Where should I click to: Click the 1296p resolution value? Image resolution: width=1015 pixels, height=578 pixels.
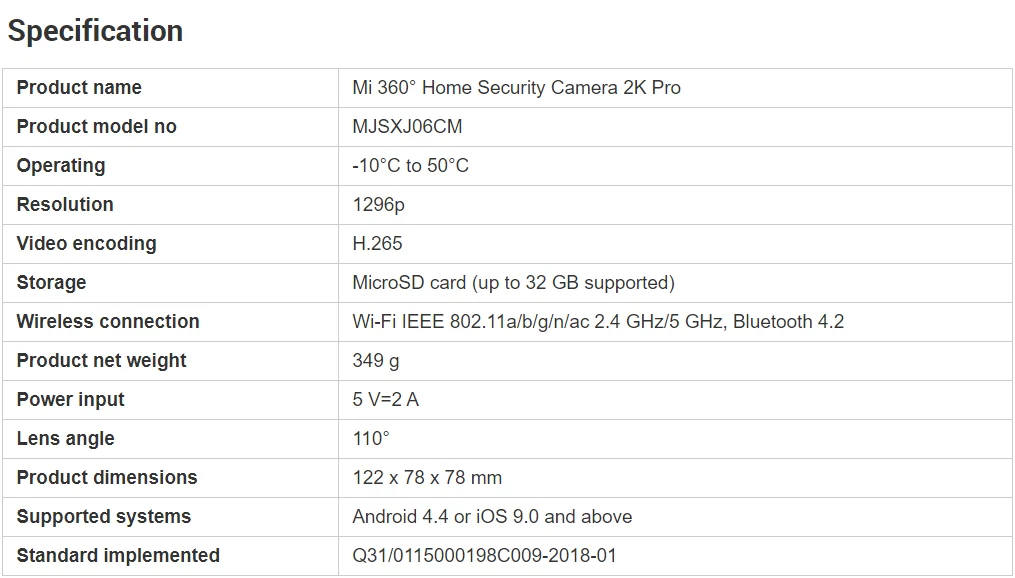[378, 205]
